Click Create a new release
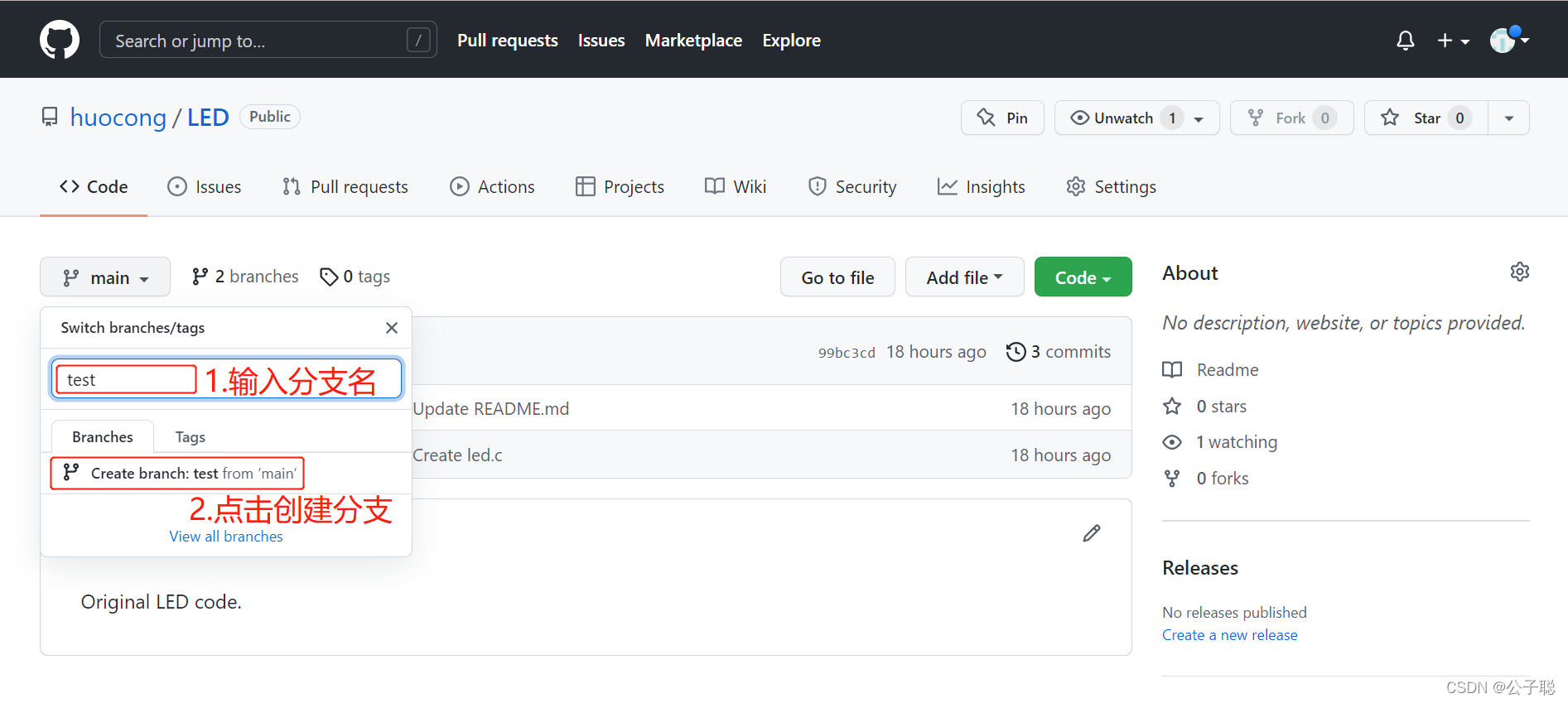The width and height of the screenshot is (1568, 703). click(x=1230, y=635)
